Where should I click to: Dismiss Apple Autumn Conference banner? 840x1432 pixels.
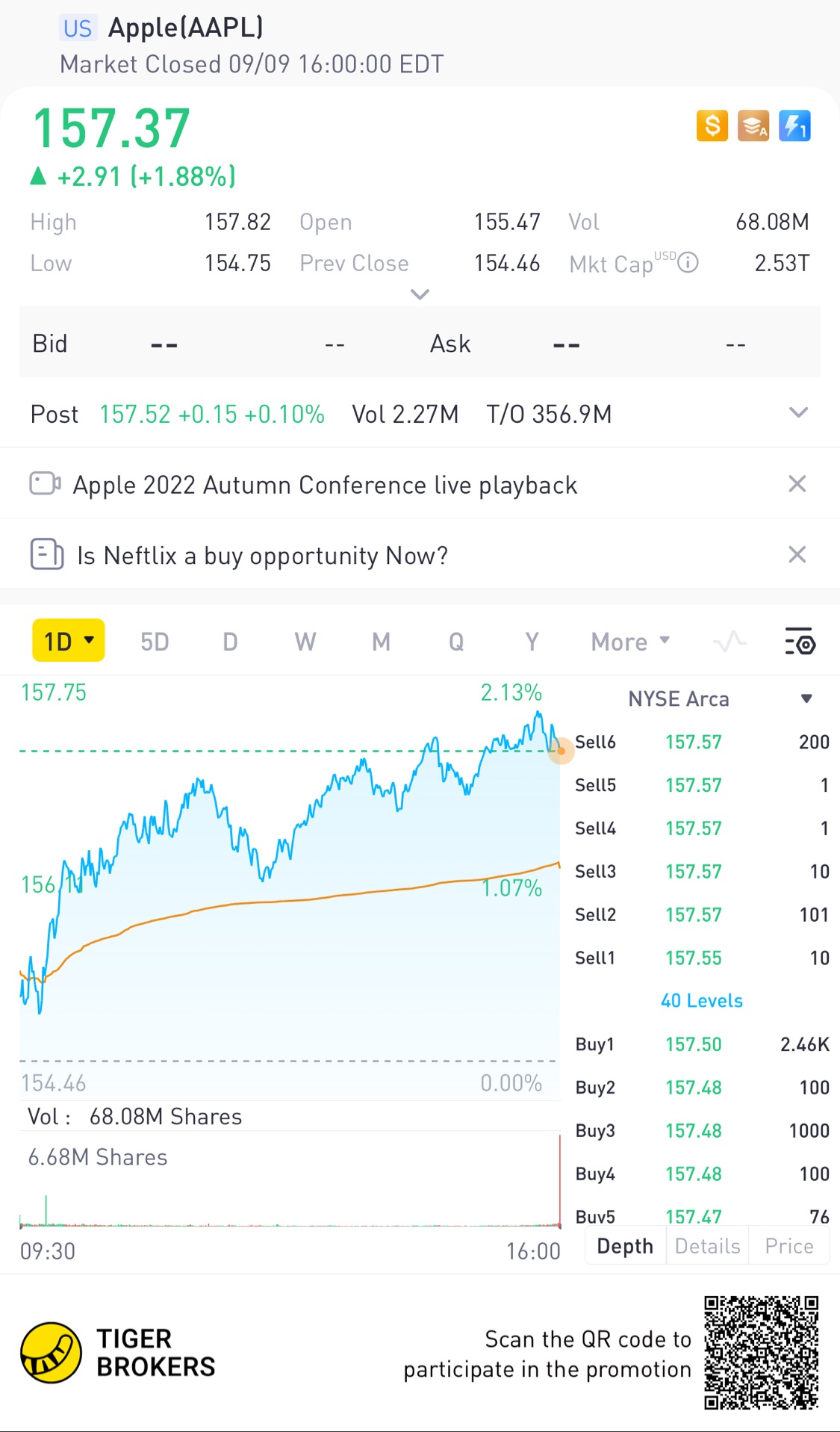point(797,484)
